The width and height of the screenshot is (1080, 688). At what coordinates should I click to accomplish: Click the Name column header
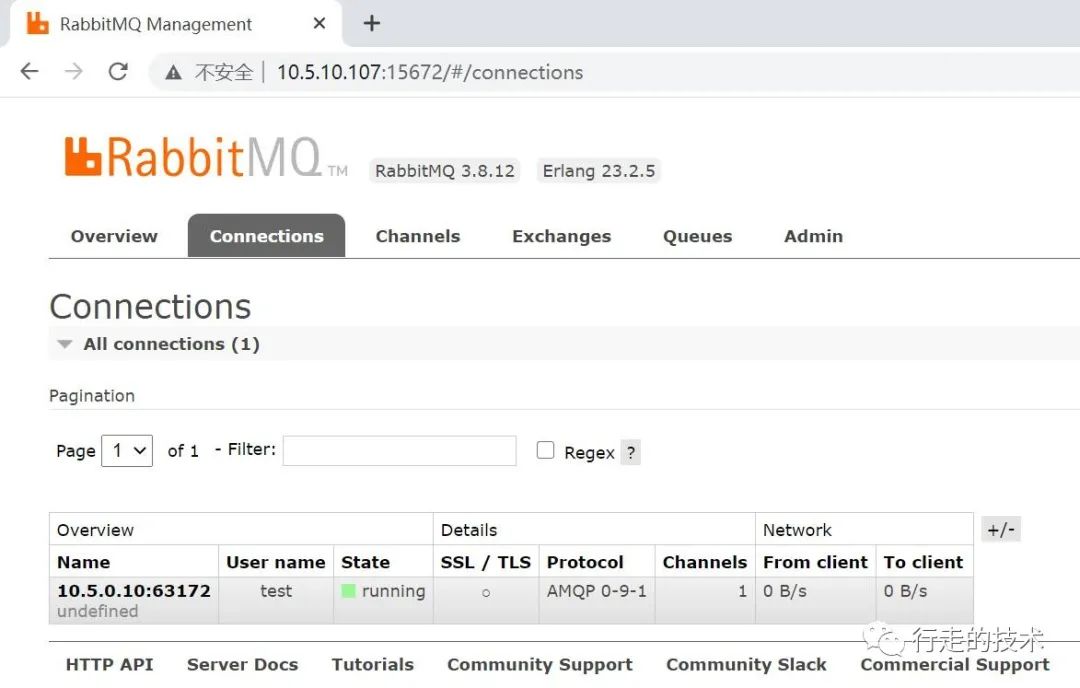point(83,562)
